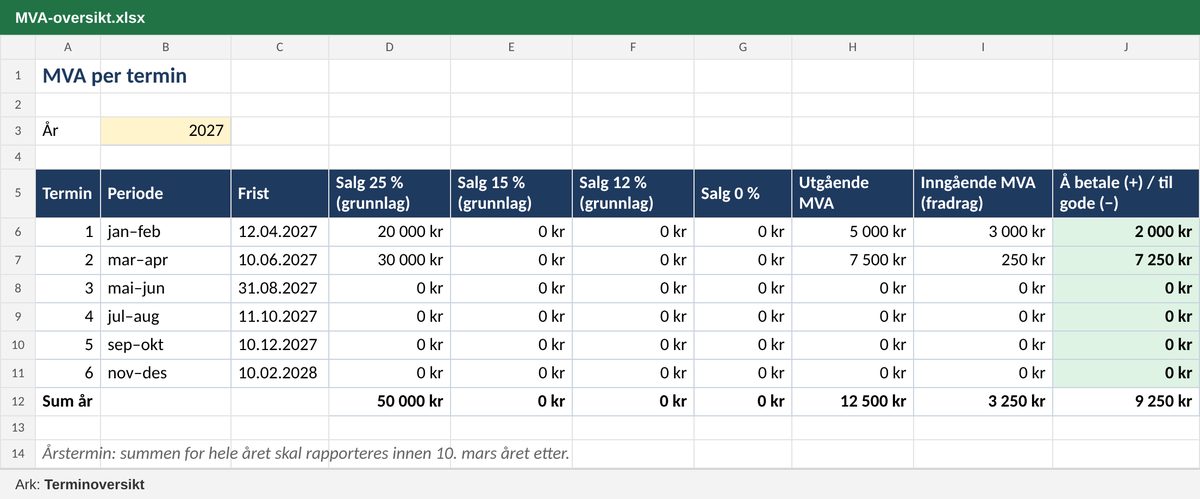Select the period cell 'mar–apr'
This screenshot has width=1200, height=499.
(166, 260)
